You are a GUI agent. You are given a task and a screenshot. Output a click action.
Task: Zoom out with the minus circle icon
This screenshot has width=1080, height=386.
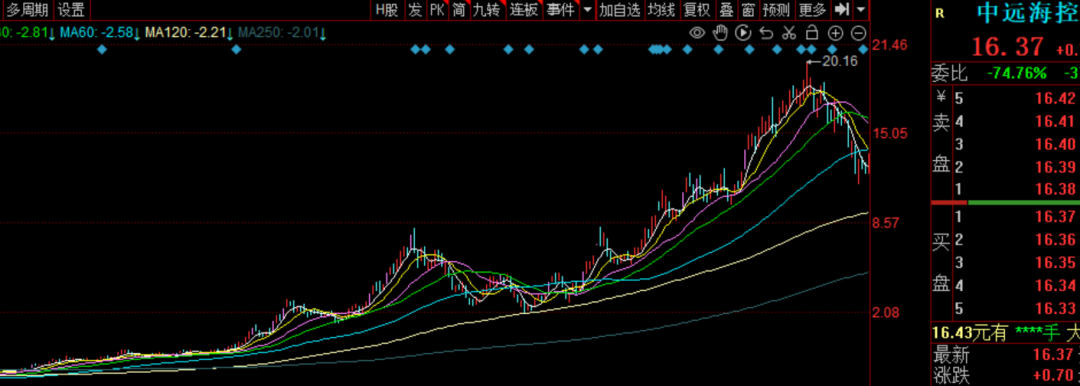(858, 32)
